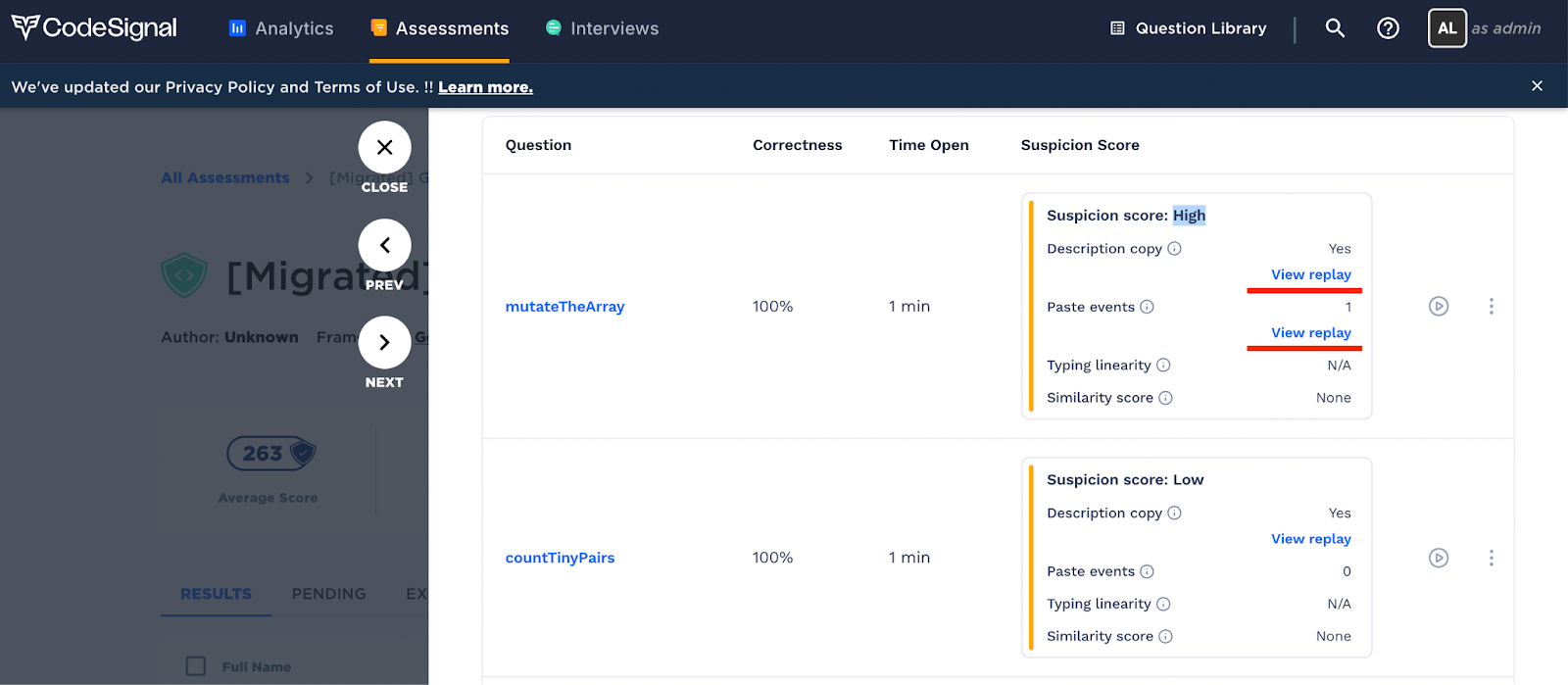Click the Question column header

[x=538, y=145]
